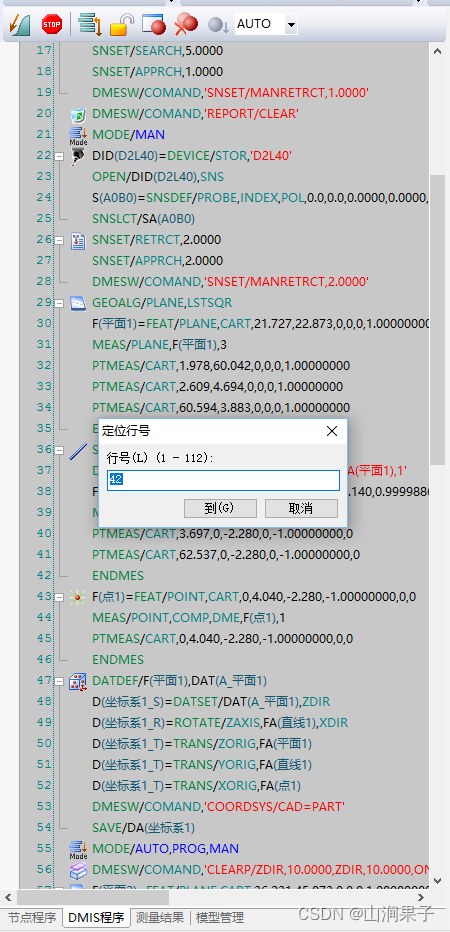The height and width of the screenshot is (932, 450).
Task: Click the probe device icon on line 22
Action: 77,156
